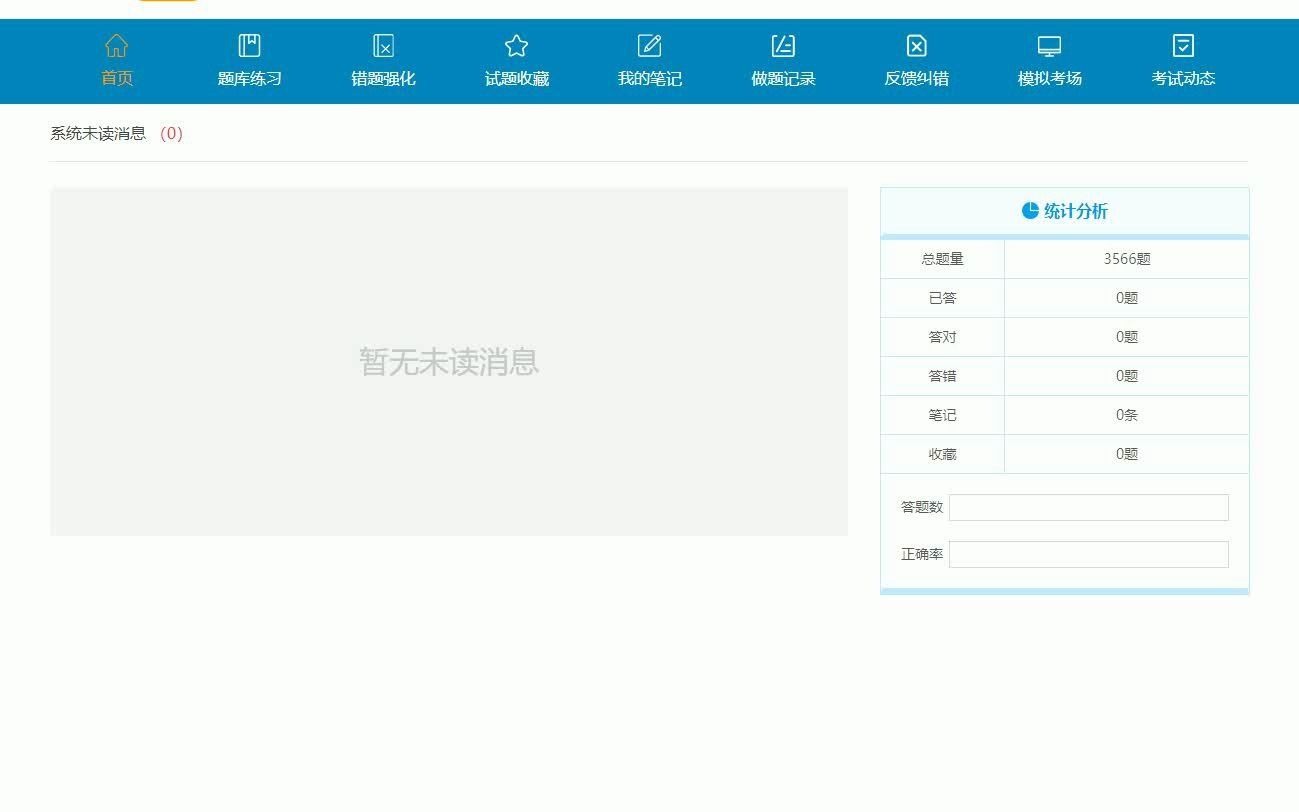Open 试题收藏 menu label
Screen dimensions: 1299x812
coord(517,78)
